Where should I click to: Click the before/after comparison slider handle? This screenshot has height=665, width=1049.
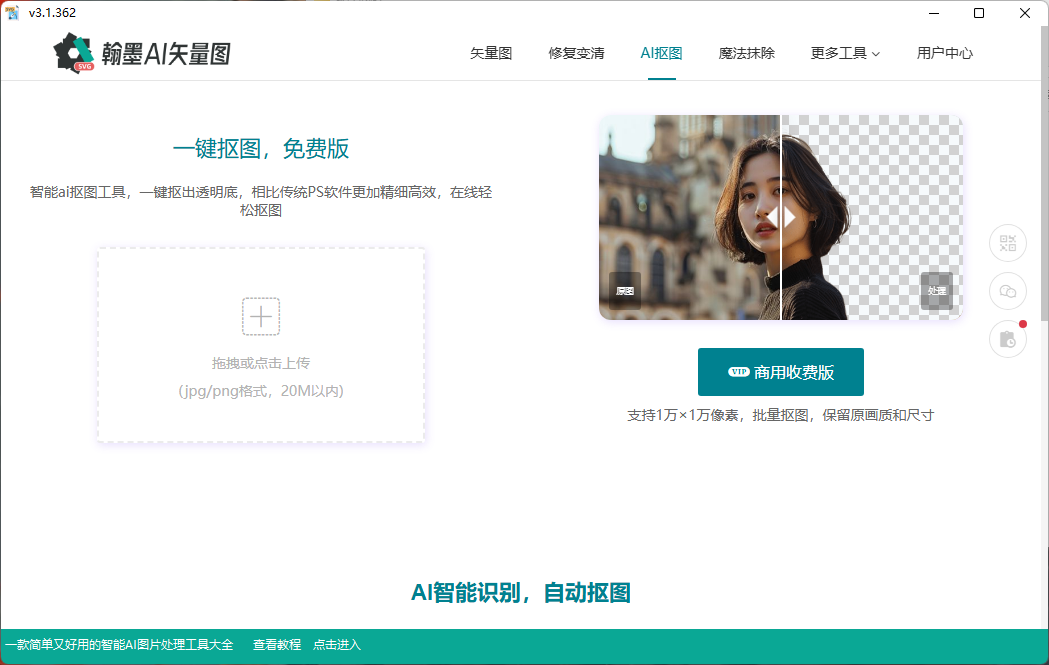780,217
